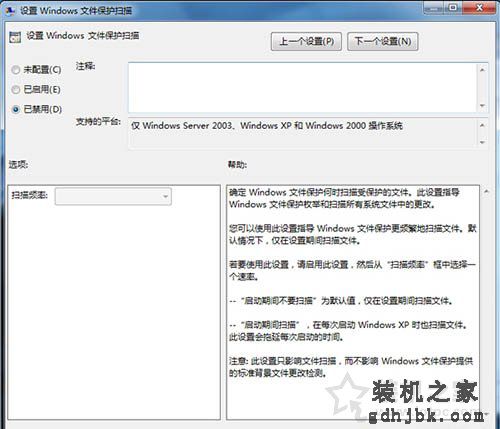Click the 选项 label
Screen dimensions: 500x429
pyautogui.click(x=18, y=164)
